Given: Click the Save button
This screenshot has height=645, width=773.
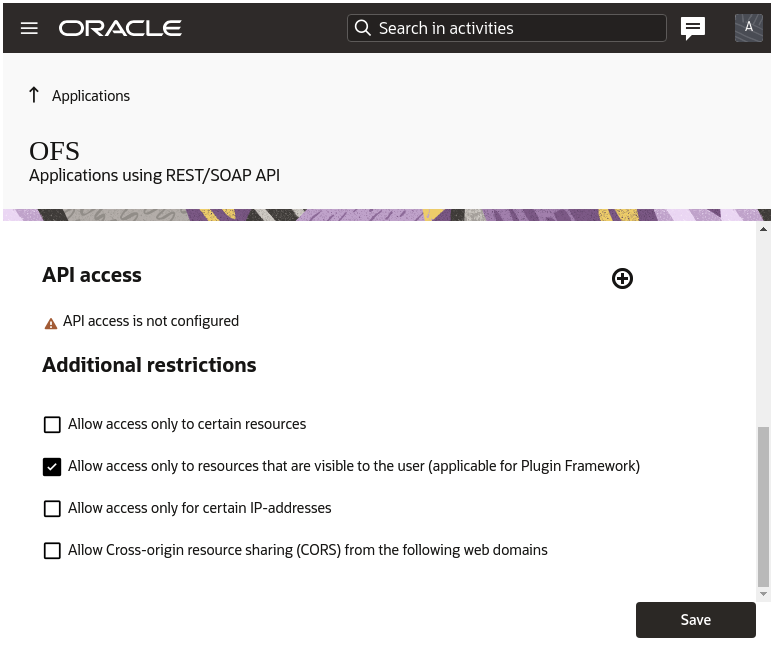Looking at the screenshot, I should [696, 620].
